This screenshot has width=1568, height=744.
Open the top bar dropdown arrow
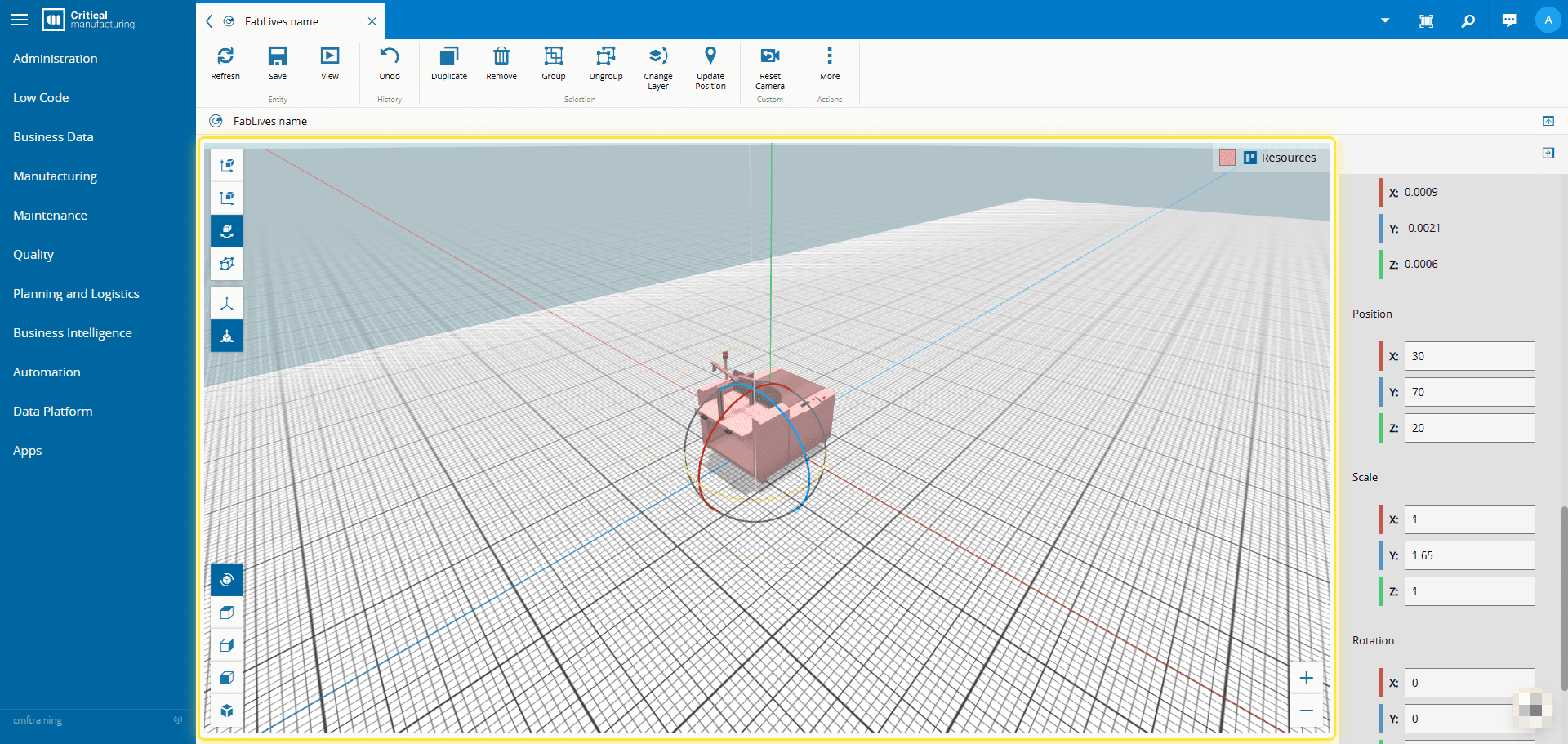(1385, 20)
